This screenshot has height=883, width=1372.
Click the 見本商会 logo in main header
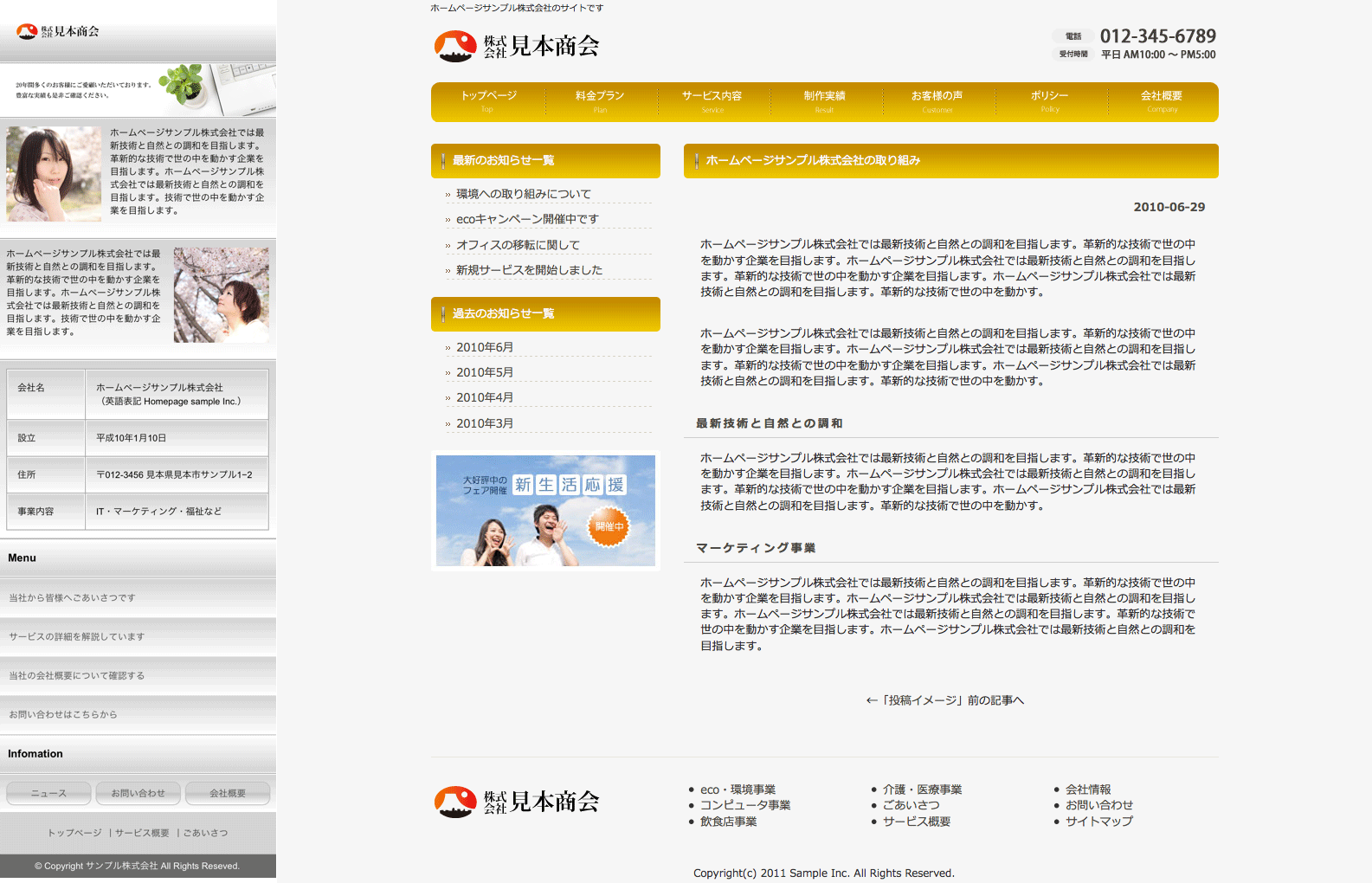[517, 46]
